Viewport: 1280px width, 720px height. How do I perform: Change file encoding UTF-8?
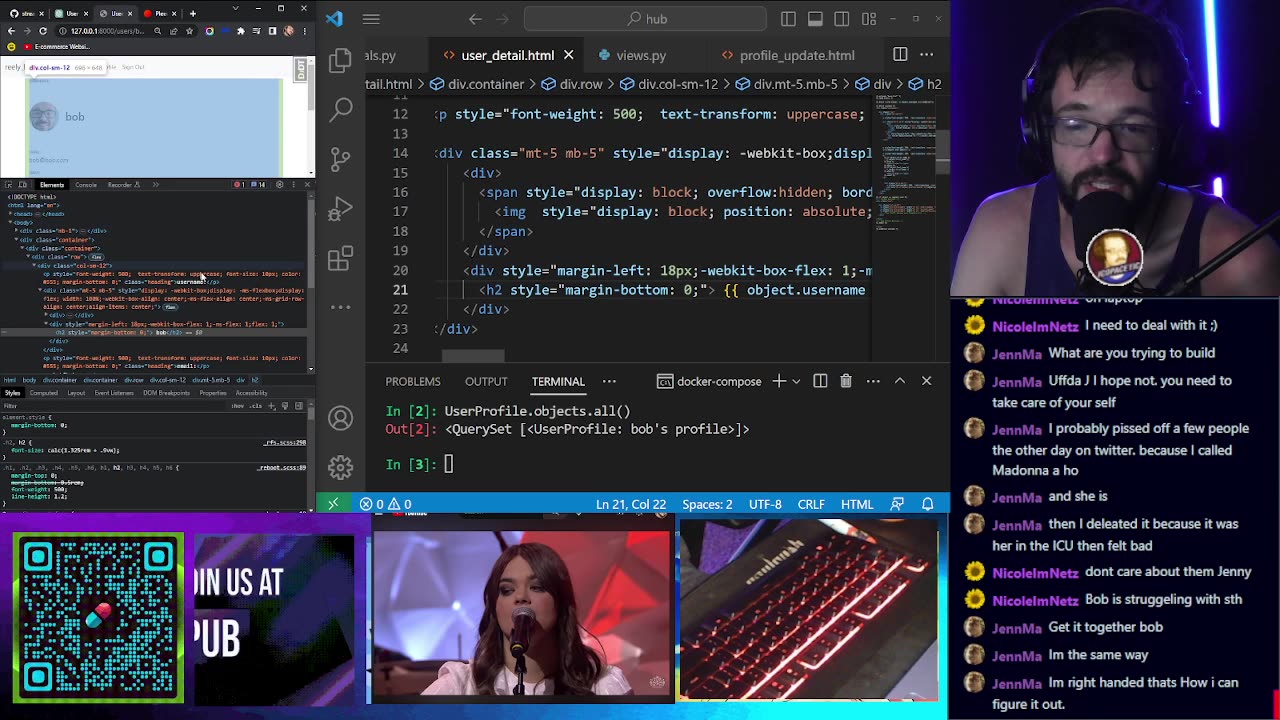tap(765, 504)
